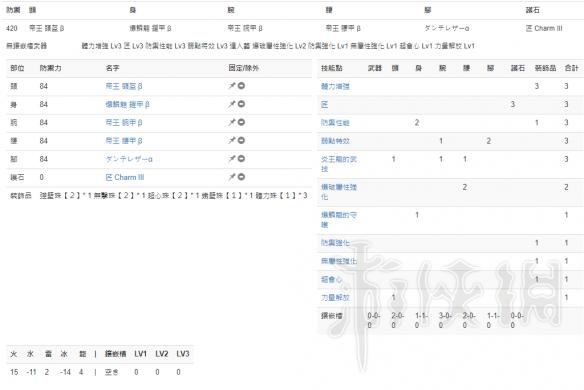
Task: Exclude the head armor piece via minus icon
Action: (241, 86)
